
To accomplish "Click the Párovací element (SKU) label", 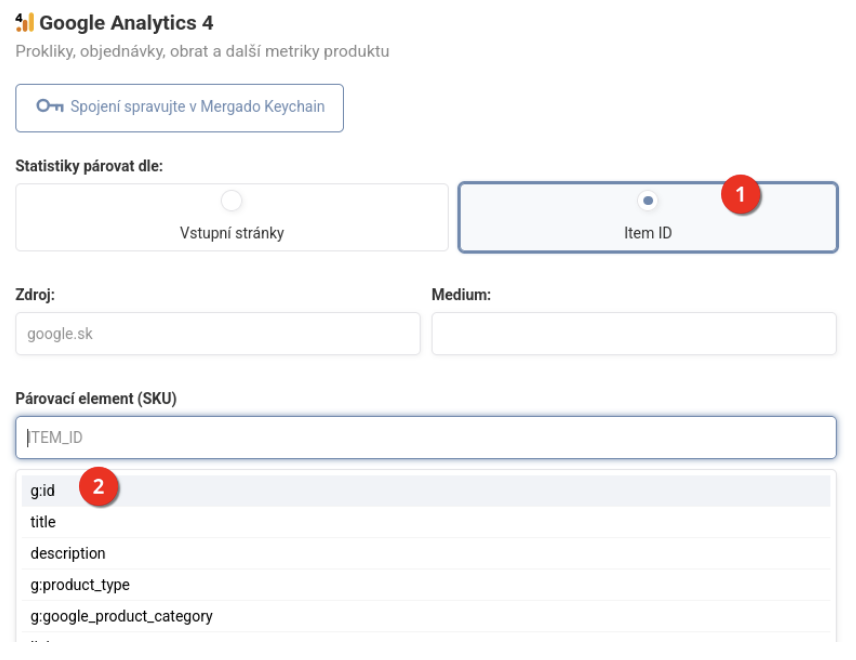I will [x=96, y=398].
